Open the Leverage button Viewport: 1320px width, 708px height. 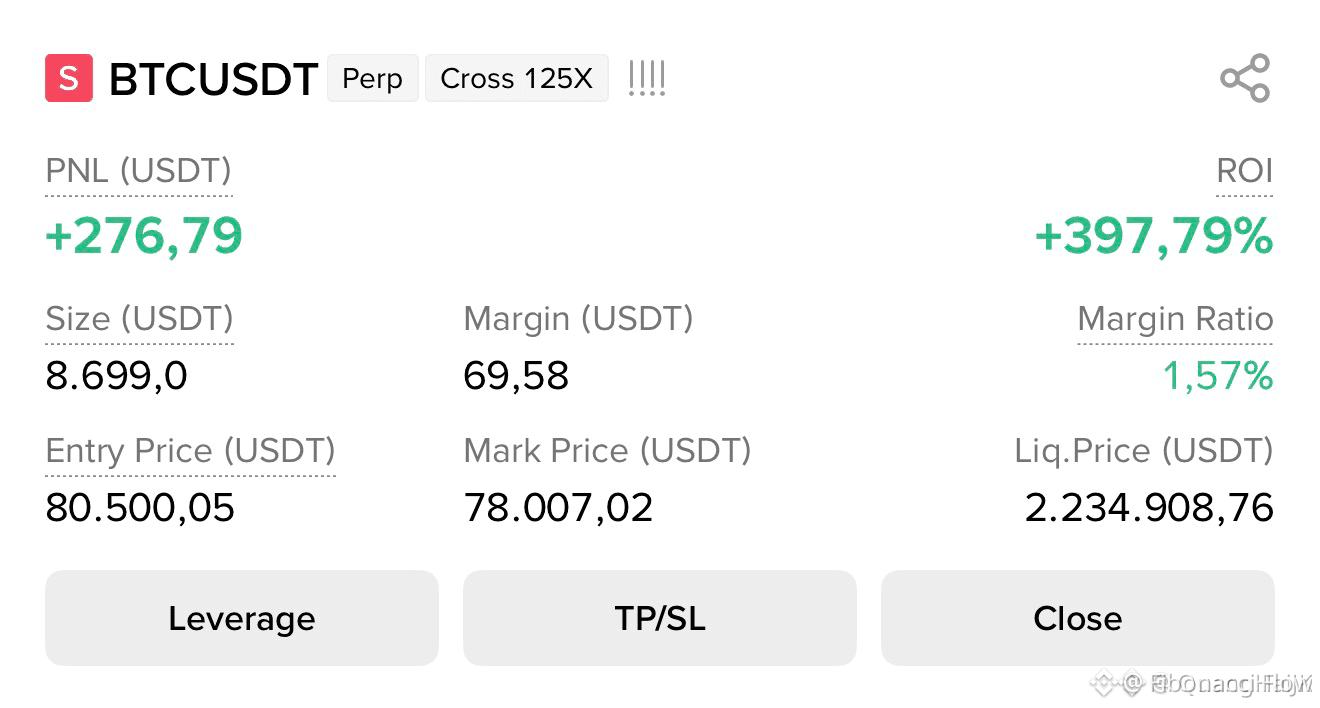click(x=242, y=618)
